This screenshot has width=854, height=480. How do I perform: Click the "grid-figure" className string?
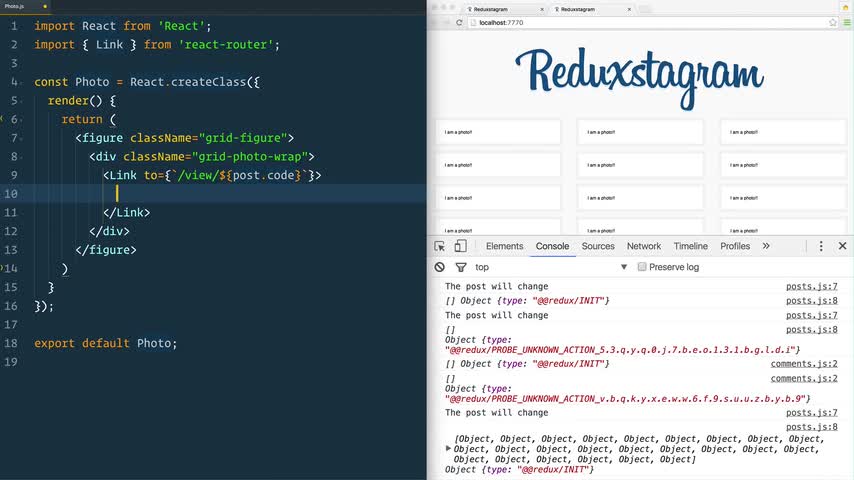pos(243,138)
